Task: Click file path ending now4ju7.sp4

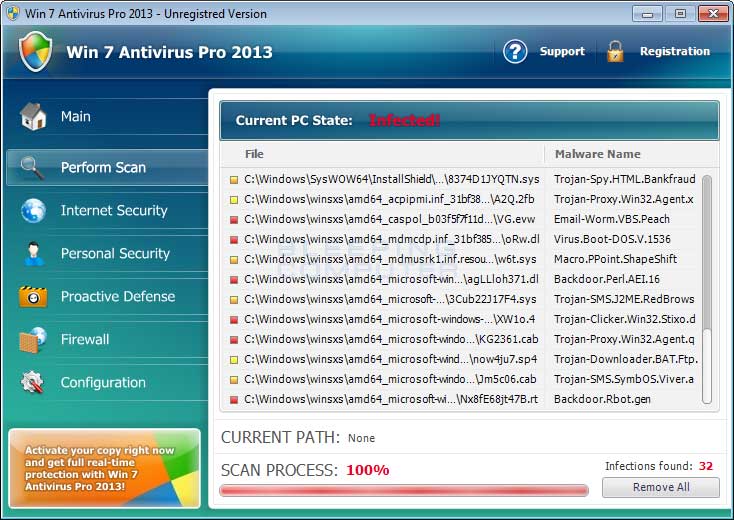Action: pyautogui.click(x=390, y=359)
